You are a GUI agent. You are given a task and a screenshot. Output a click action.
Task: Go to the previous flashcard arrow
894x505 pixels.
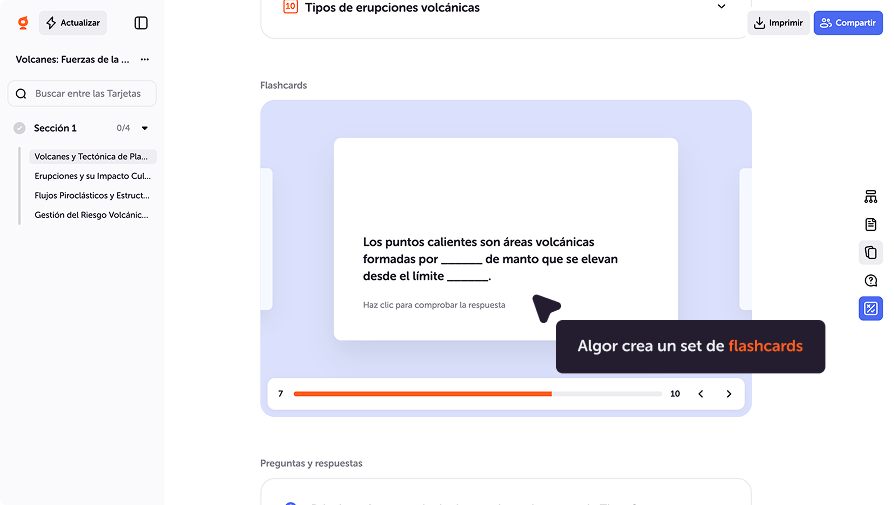(701, 394)
